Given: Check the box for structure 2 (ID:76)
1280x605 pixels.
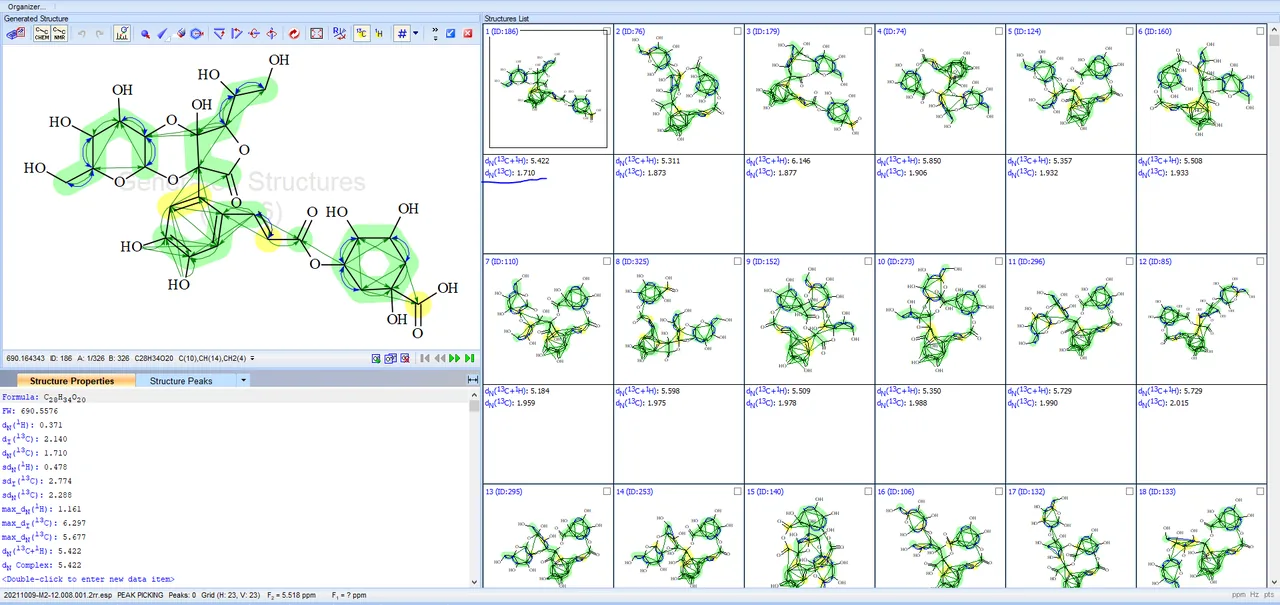Looking at the screenshot, I should (x=738, y=32).
